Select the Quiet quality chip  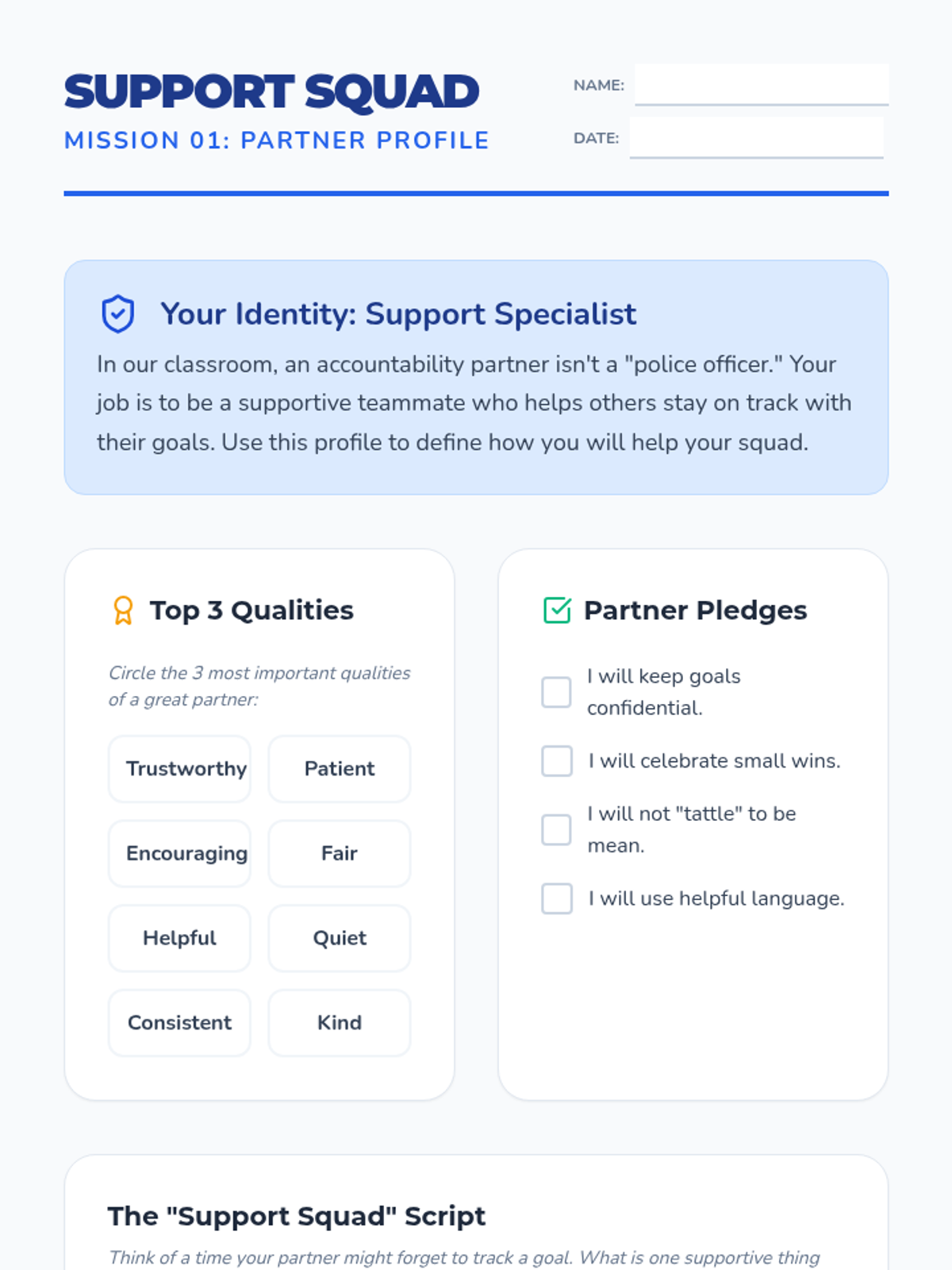(x=340, y=938)
